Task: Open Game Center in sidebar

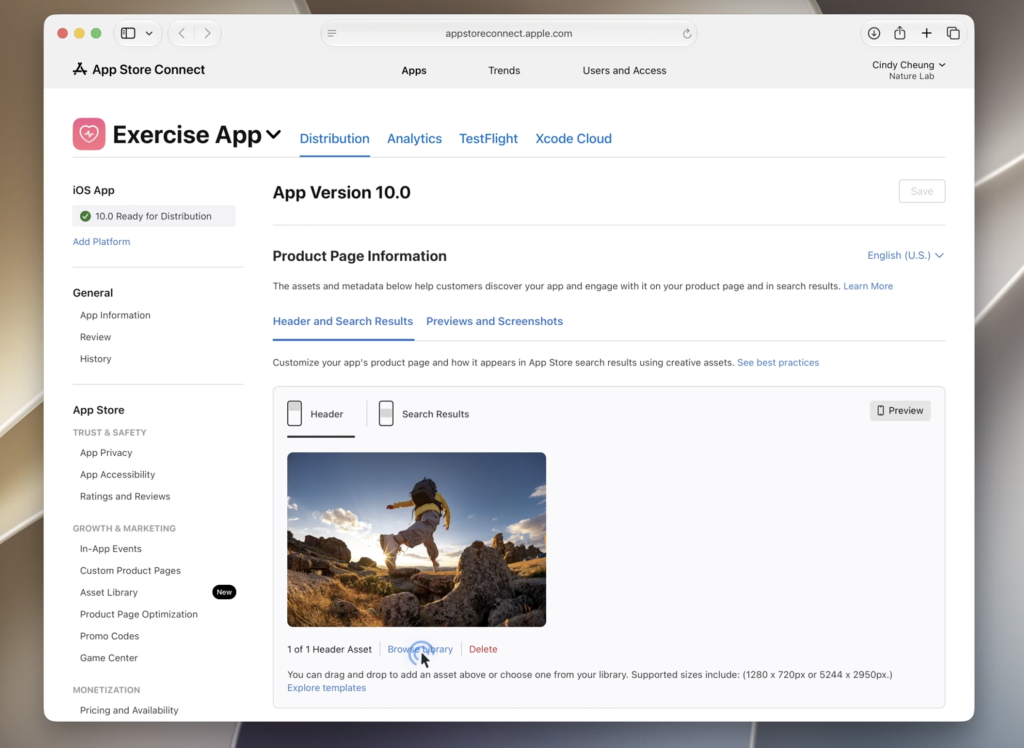Action: (x=108, y=658)
